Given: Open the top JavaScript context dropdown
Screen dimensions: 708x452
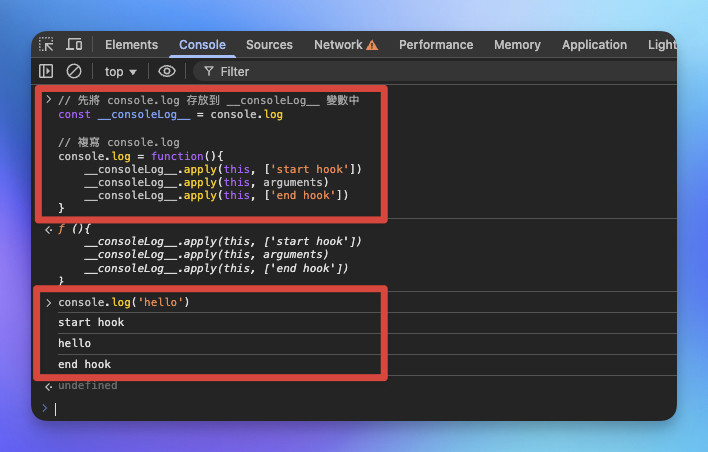Looking at the screenshot, I should click(120, 72).
